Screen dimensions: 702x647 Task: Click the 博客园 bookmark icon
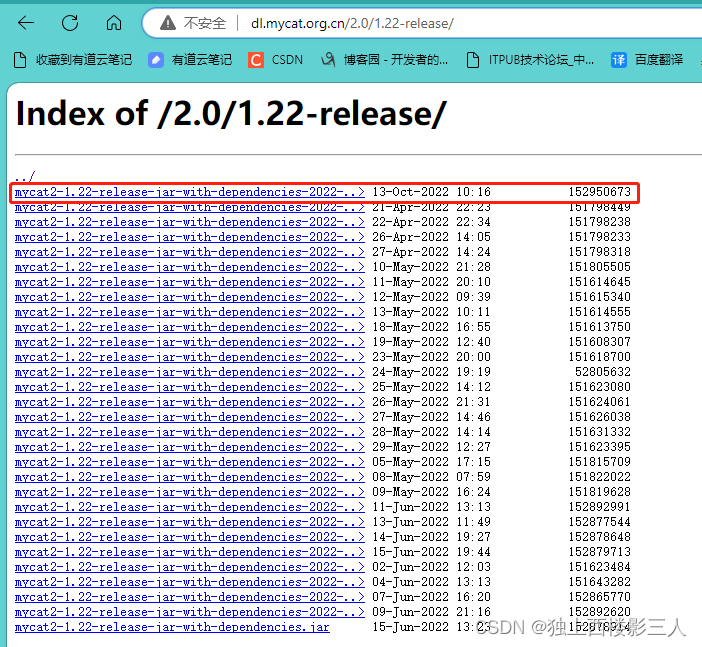coord(328,59)
